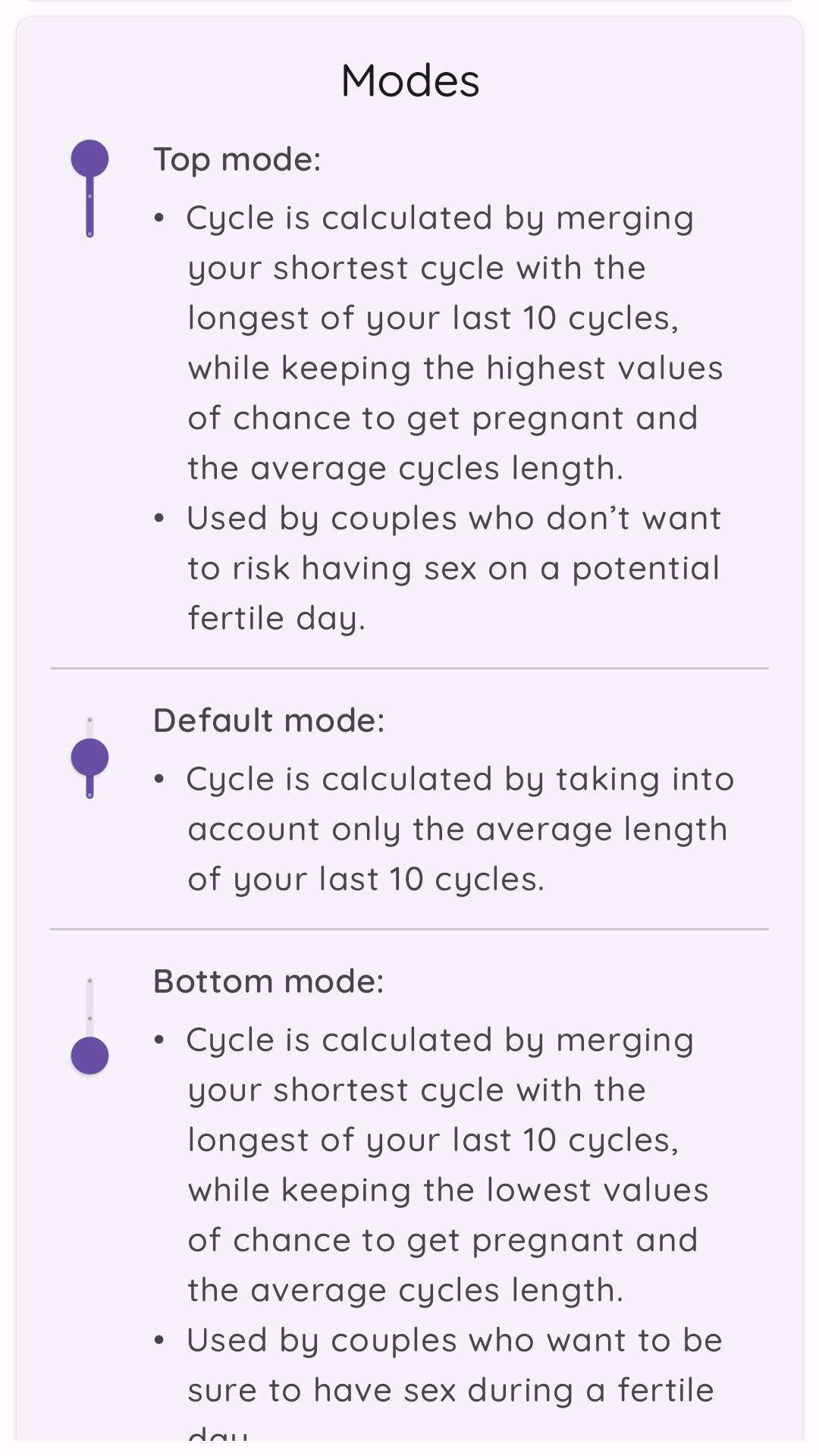Image resolution: width=819 pixels, height=1456 pixels.
Task: Tap the purple stem under Top mode knob
Action: [x=89, y=208]
